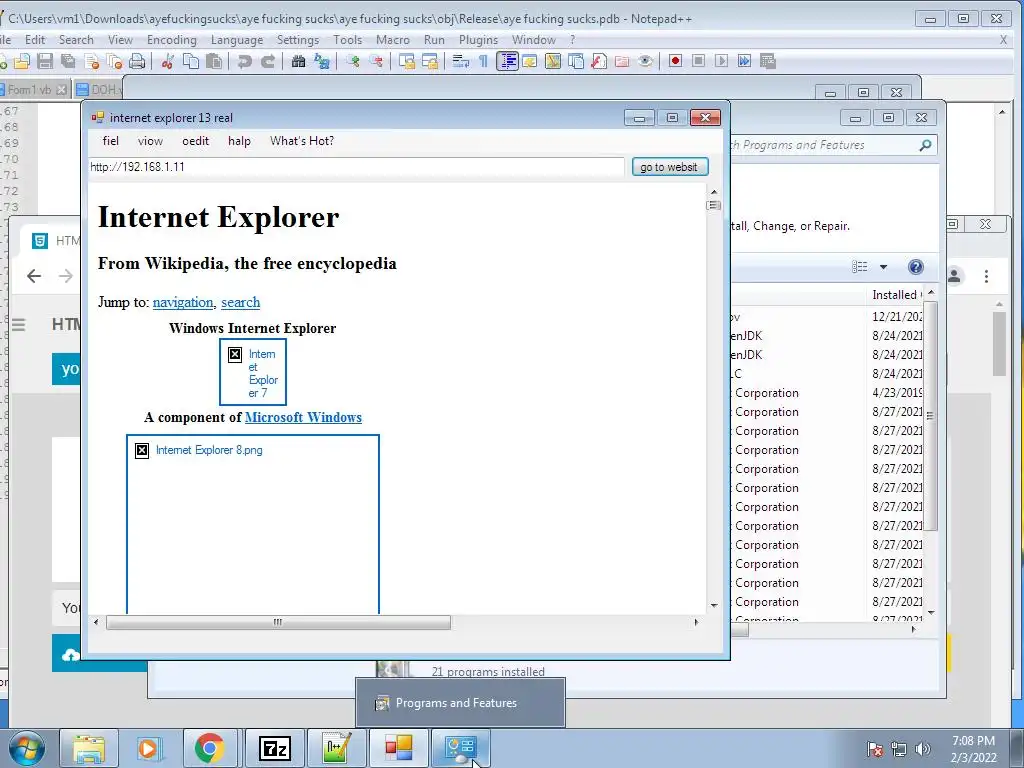Viewport: 1024px width, 768px height.
Task: Select the row dated 4/23/2019 in programs list
Action: coord(828,392)
